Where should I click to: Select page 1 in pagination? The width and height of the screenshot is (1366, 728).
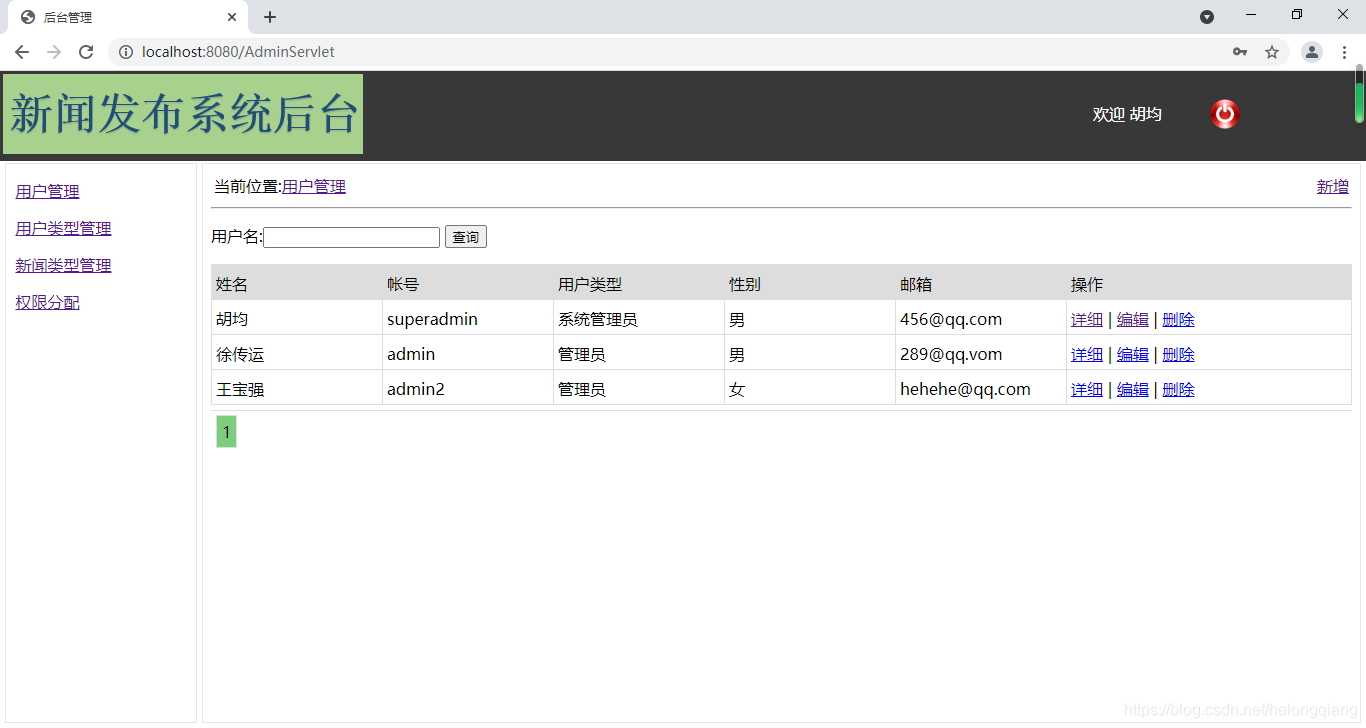[226, 431]
